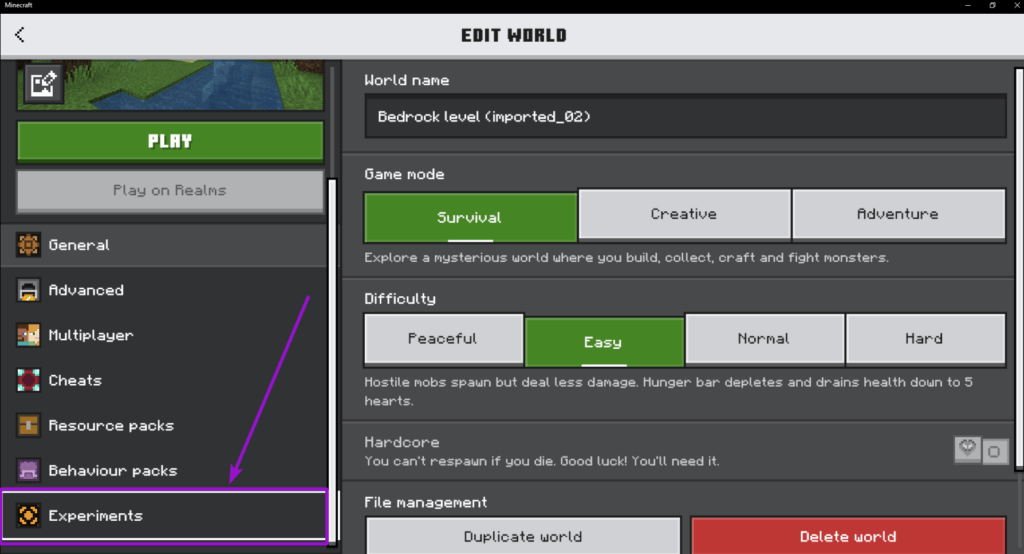Select Adventure game mode
This screenshot has height=554, width=1024.
[x=899, y=214]
